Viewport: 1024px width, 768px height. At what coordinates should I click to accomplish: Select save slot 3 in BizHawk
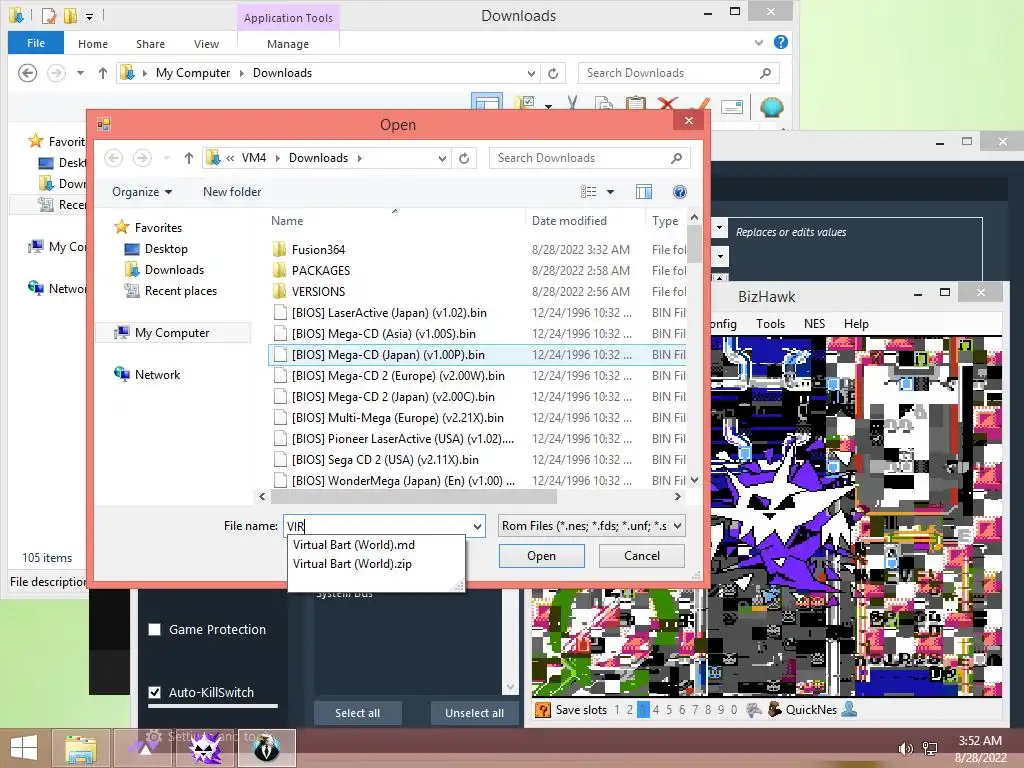643,709
